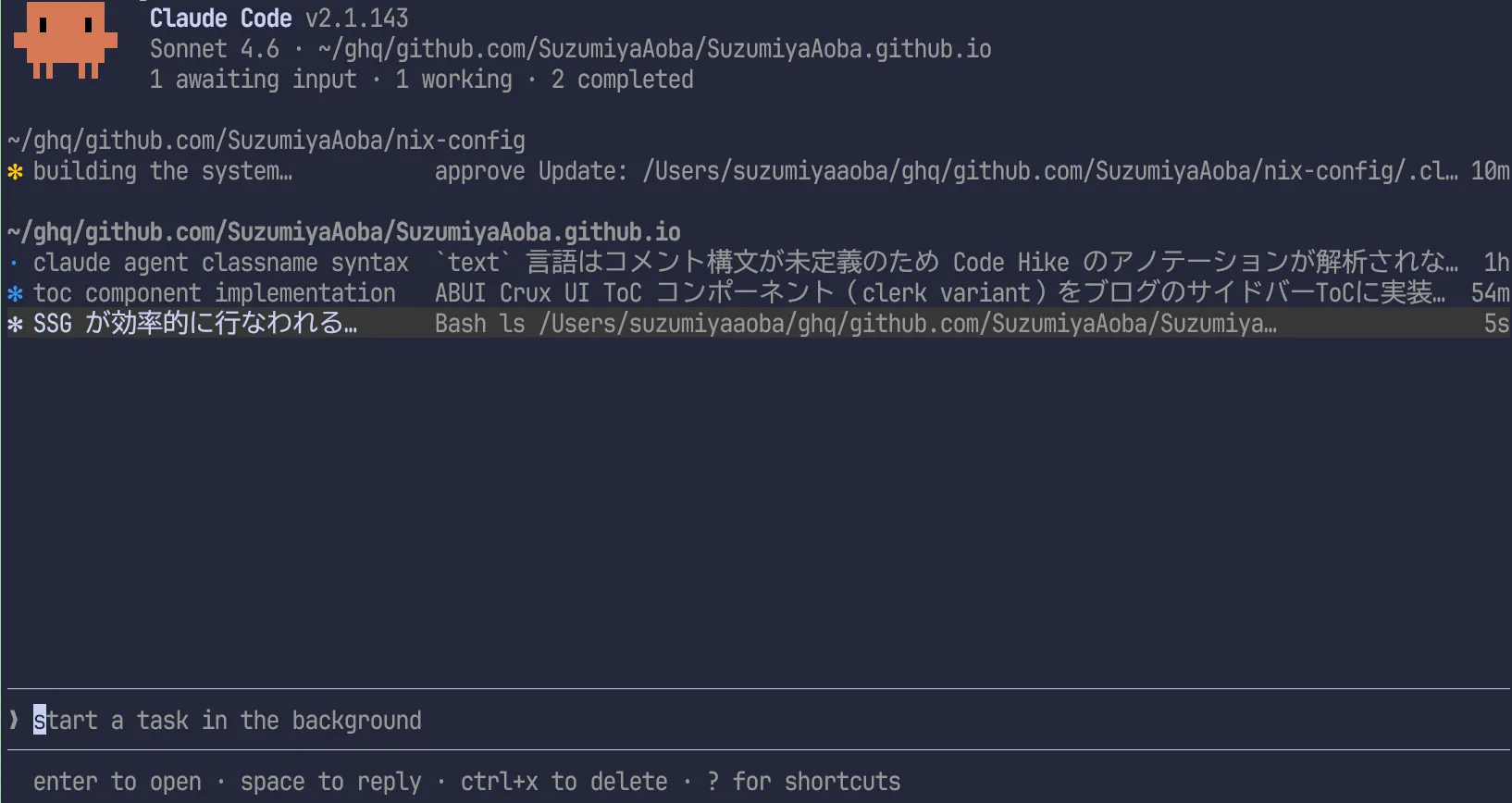1512x803 pixels.
Task: Click the white asterisk beside the SSG task
Action: click(15, 324)
